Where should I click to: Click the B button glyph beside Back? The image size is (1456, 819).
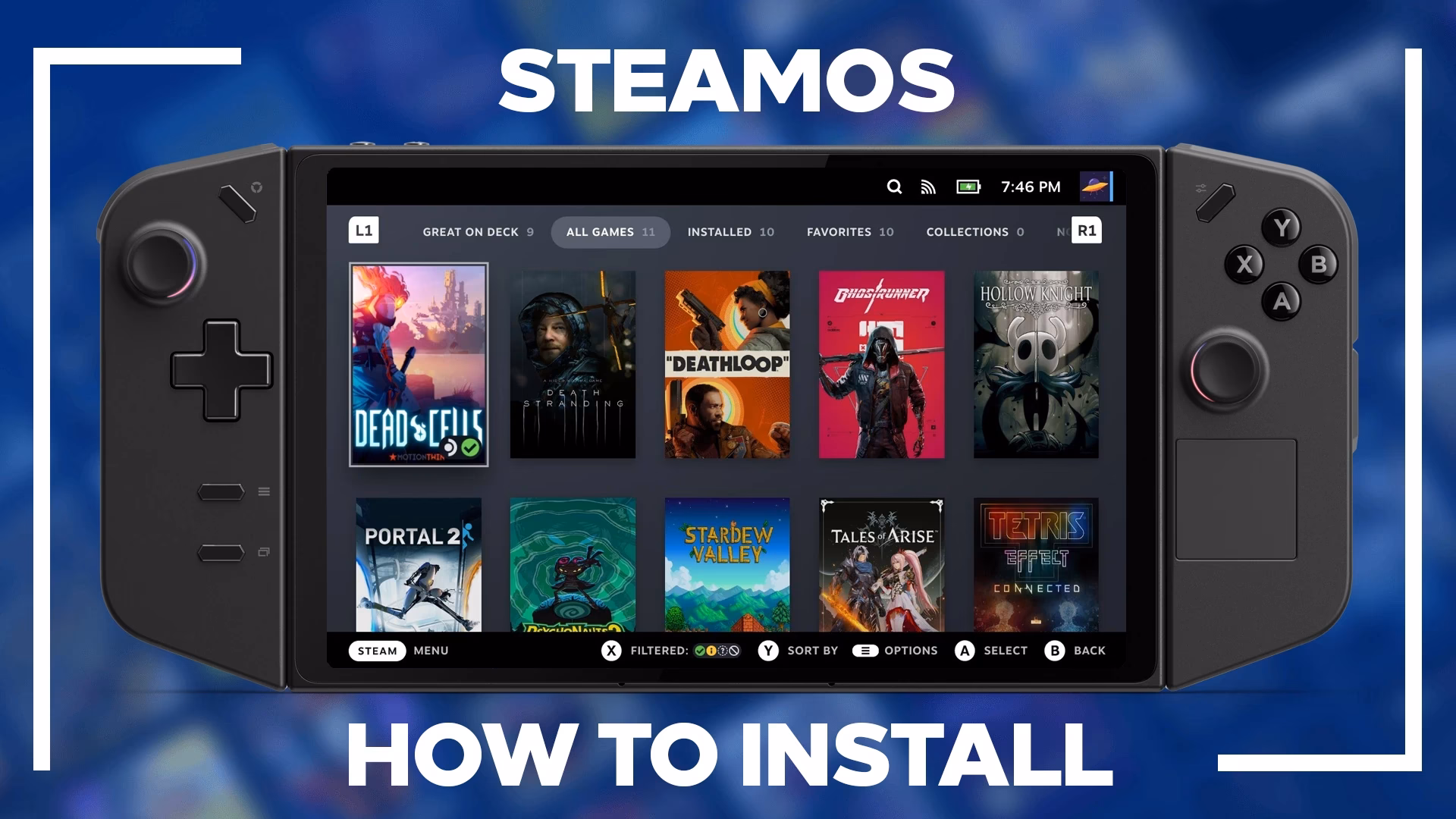point(1055,651)
